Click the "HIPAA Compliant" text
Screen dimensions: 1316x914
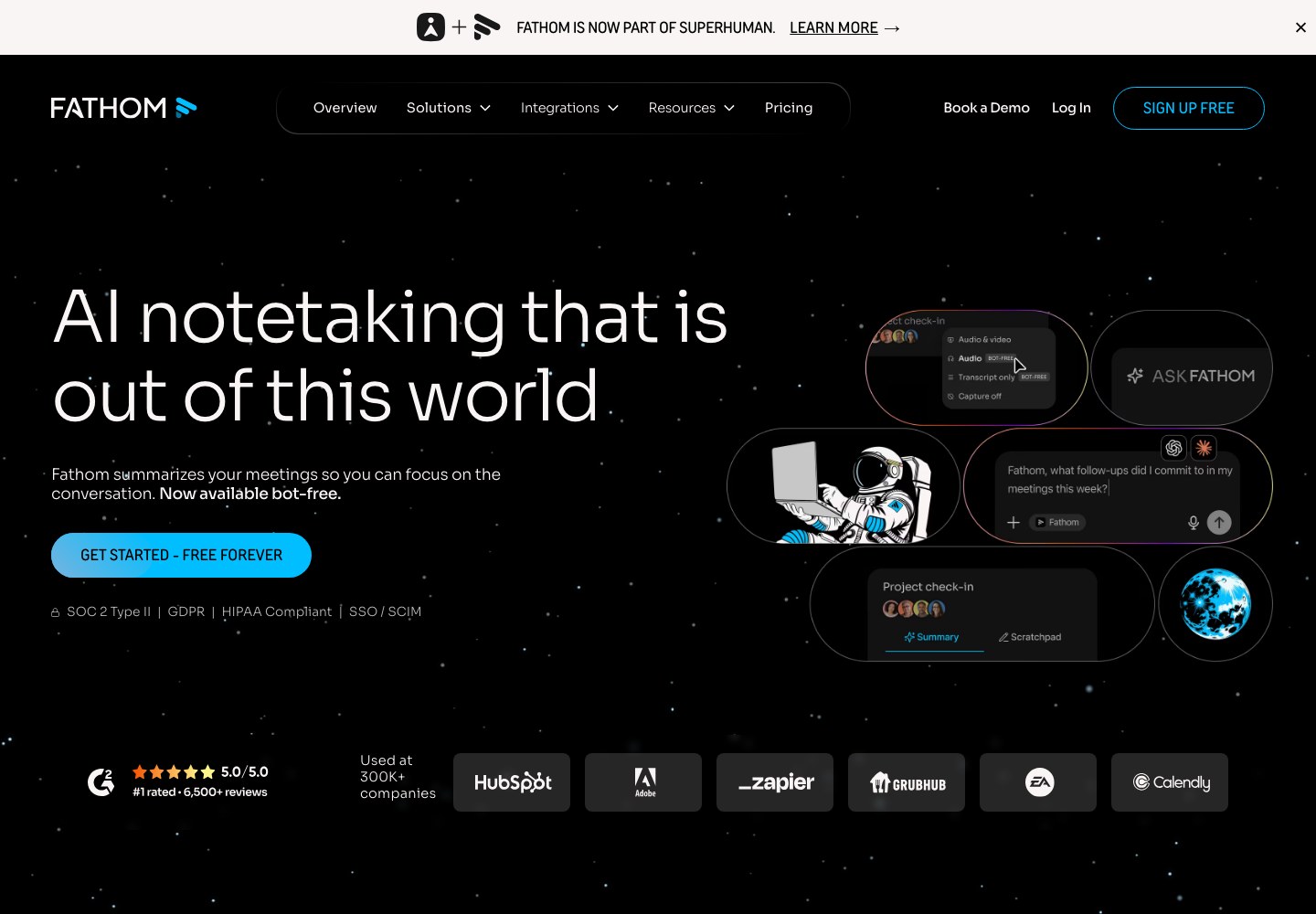277,611
